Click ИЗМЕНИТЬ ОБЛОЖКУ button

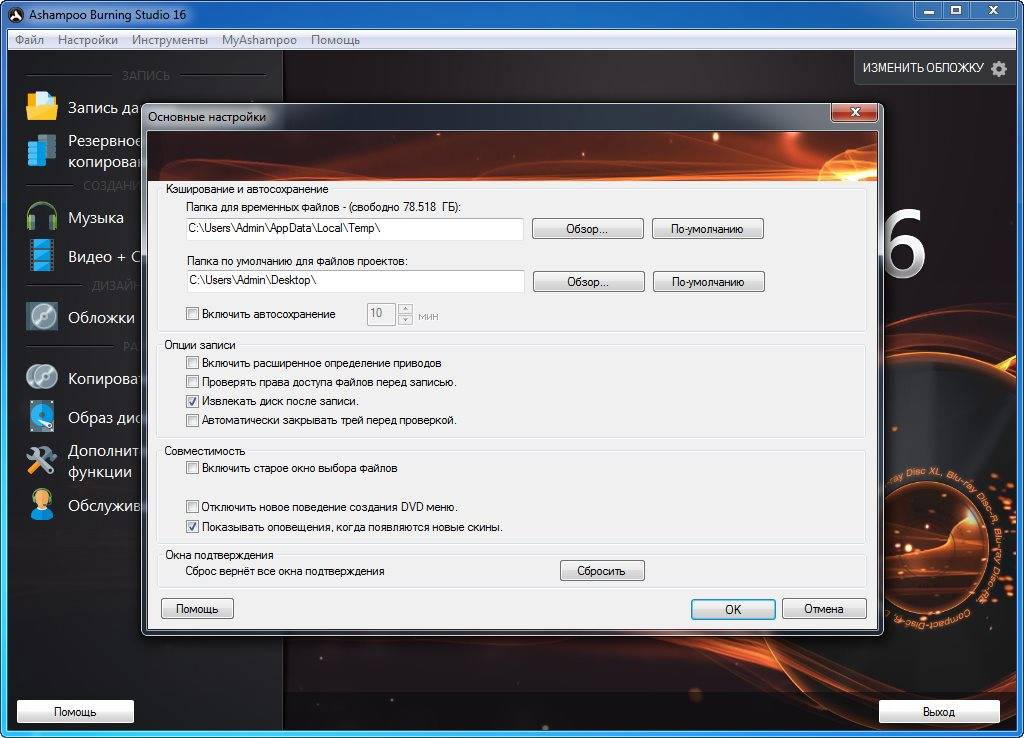click(x=935, y=68)
